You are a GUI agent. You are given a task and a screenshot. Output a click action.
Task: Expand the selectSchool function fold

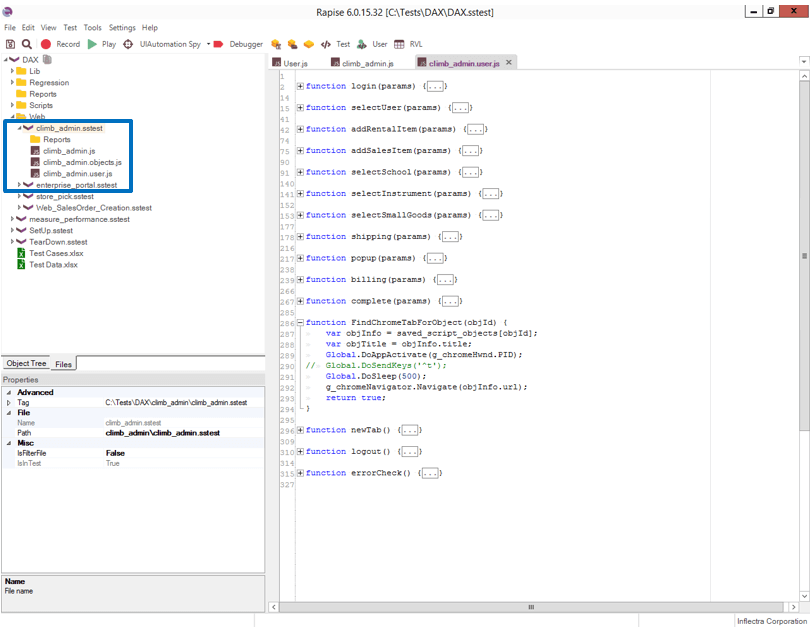click(300, 172)
